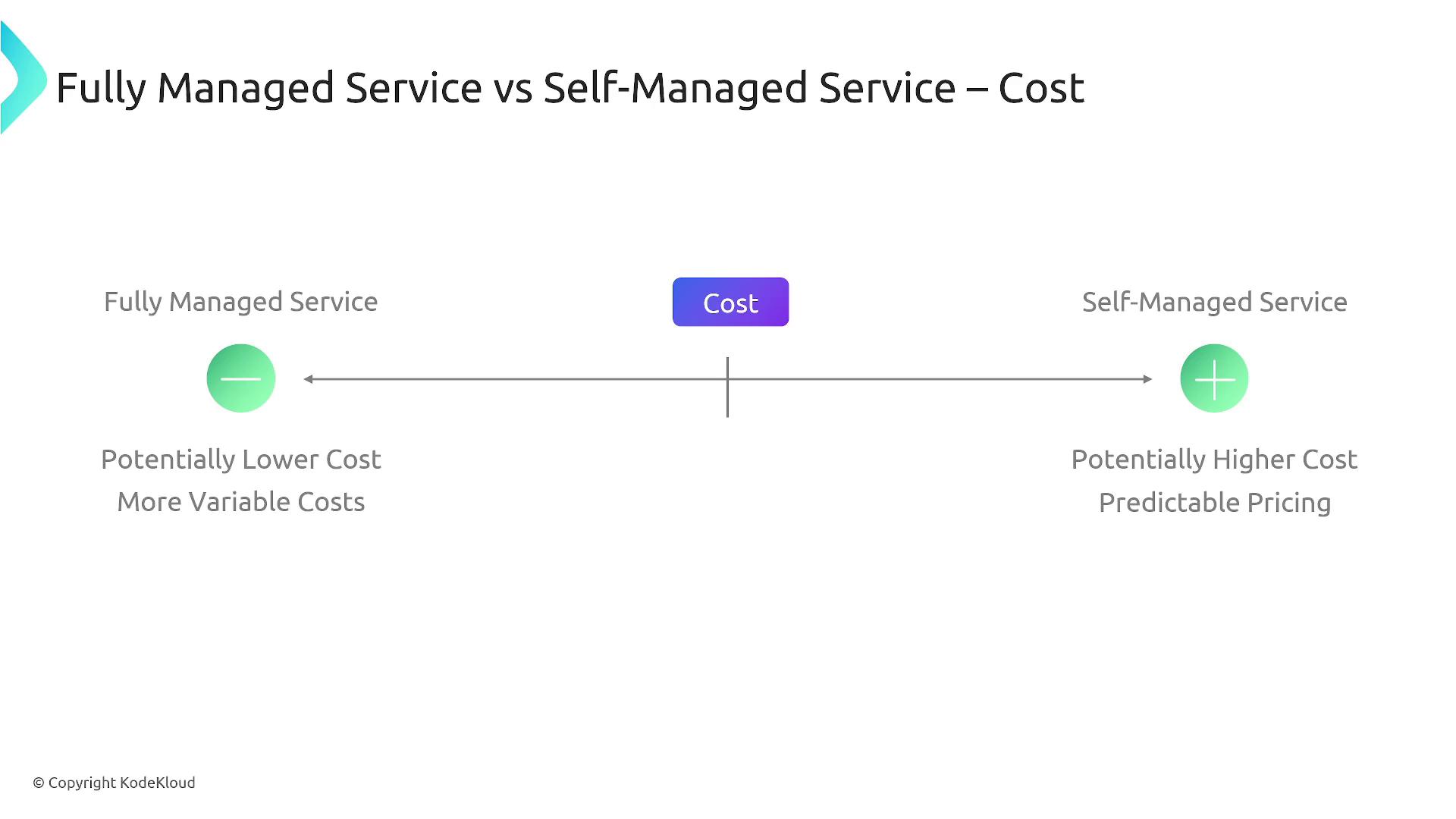Click the axis line right of the center tick

click(940, 379)
